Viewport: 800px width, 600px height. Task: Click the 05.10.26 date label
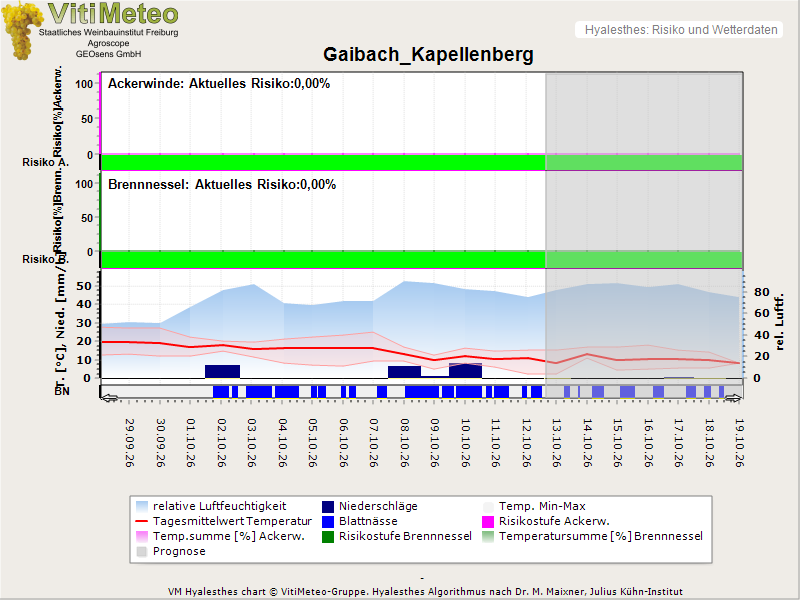pyautogui.click(x=313, y=443)
